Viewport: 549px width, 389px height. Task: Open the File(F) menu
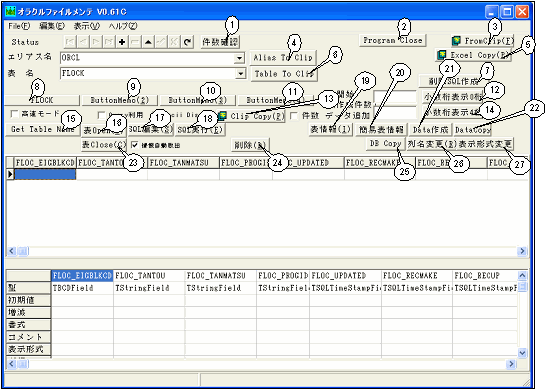[x=19, y=26]
